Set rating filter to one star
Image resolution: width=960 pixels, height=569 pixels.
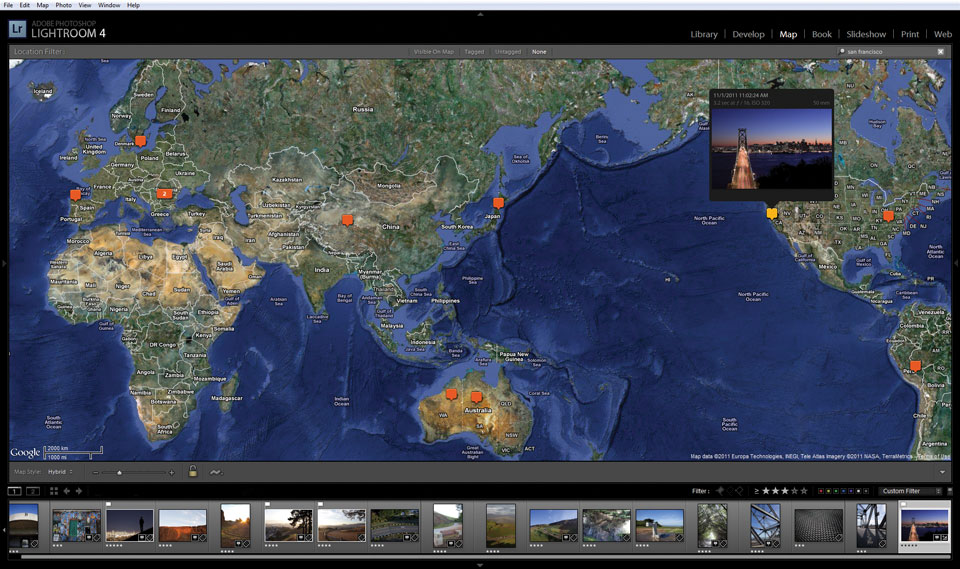[766, 491]
